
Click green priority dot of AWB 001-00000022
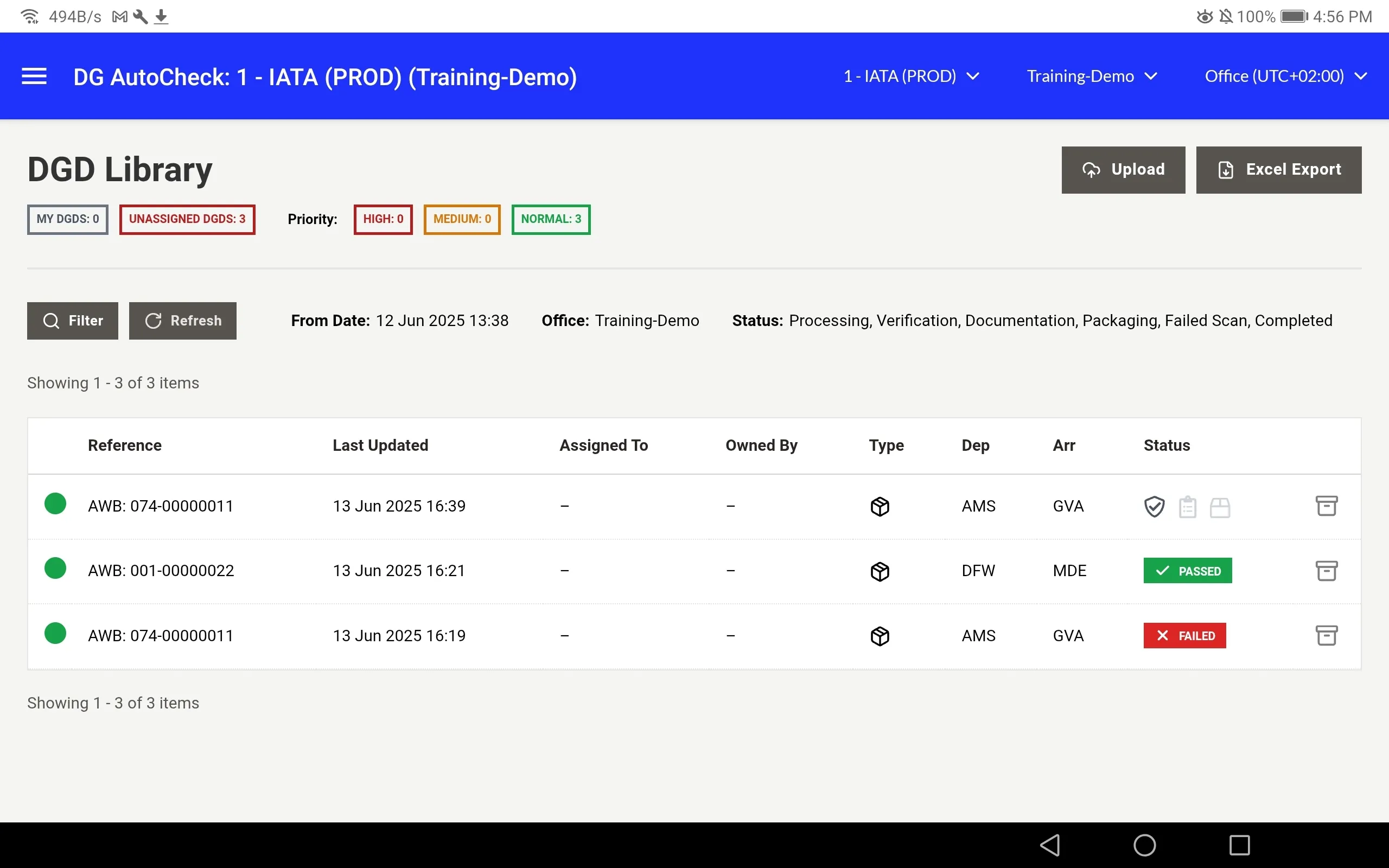(55, 569)
